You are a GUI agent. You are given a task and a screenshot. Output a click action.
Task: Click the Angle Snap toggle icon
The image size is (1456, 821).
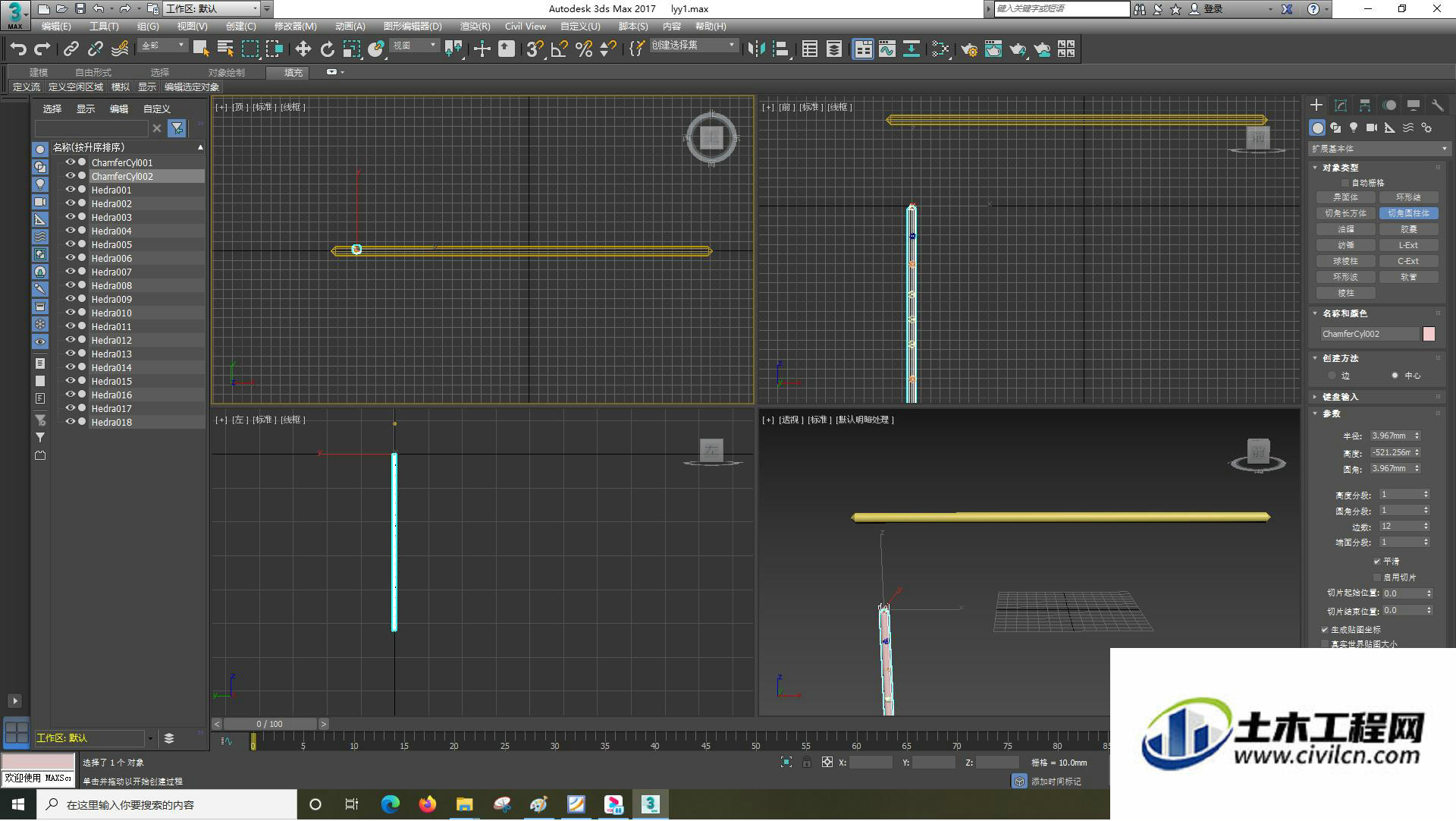[560, 49]
